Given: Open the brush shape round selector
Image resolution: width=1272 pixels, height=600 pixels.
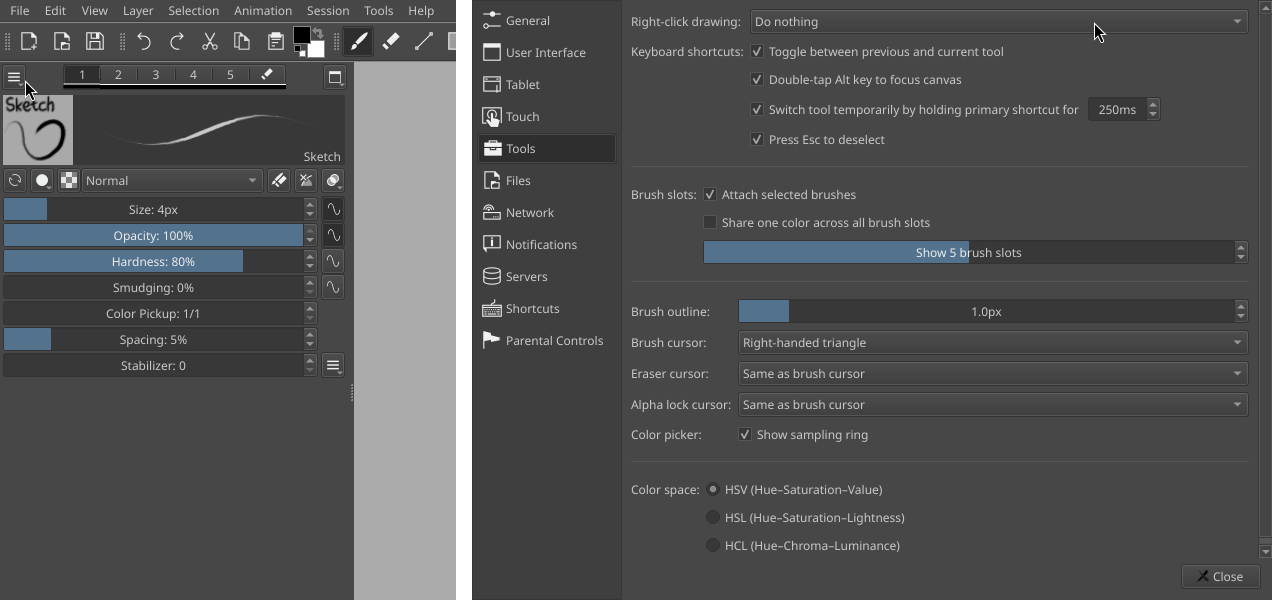Looking at the screenshot, I should tap(42, 181).
